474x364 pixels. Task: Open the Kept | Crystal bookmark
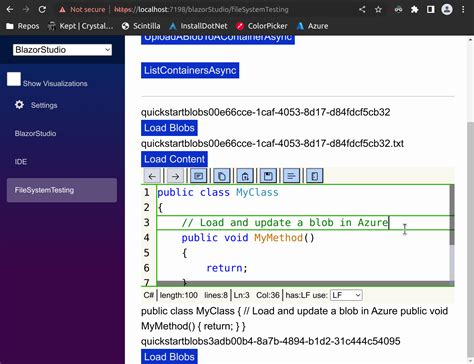81,26
